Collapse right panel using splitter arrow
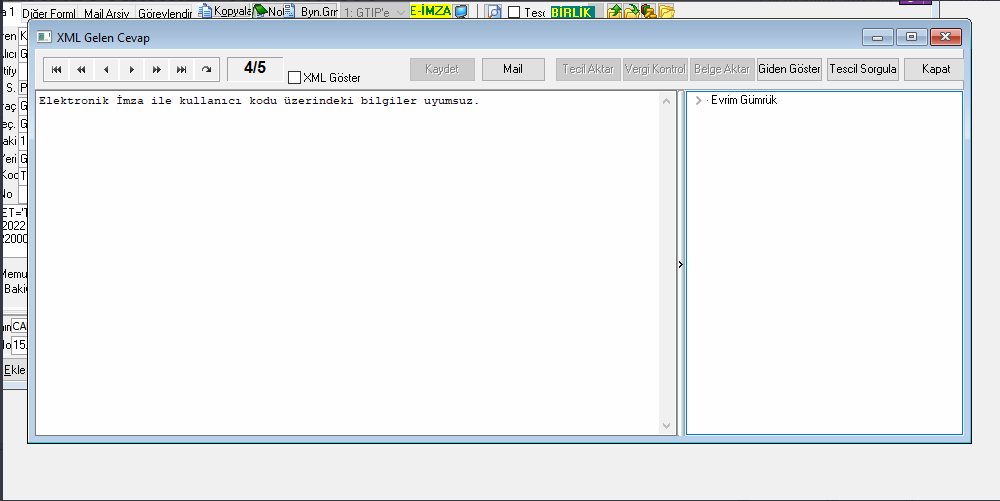 680,264
